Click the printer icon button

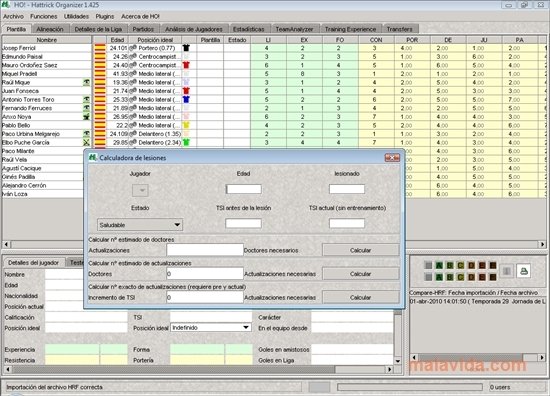tap(523, 271)
